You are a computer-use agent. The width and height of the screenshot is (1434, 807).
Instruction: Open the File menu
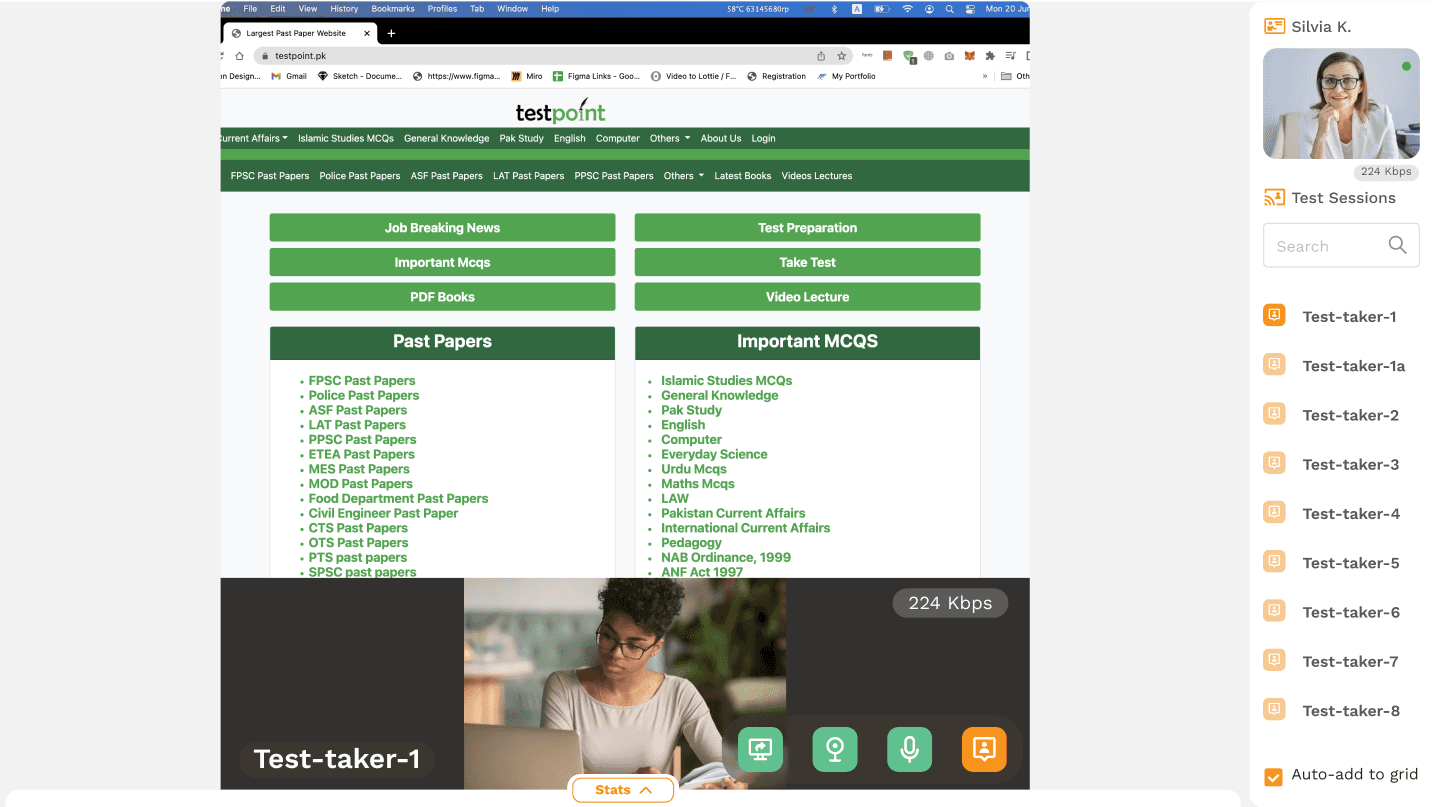[x=250, y=9]
